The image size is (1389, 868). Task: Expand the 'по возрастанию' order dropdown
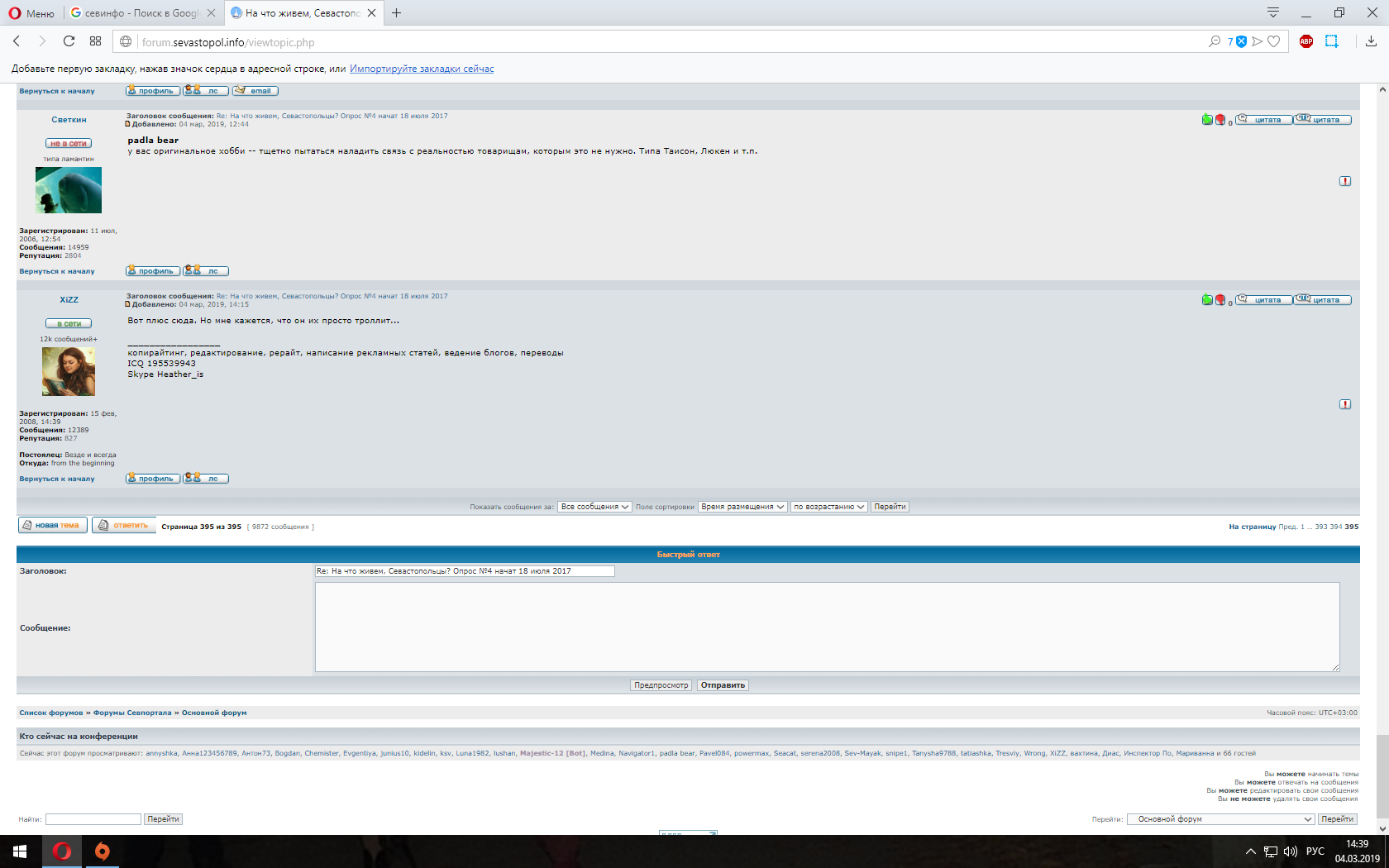pos(828,507)
